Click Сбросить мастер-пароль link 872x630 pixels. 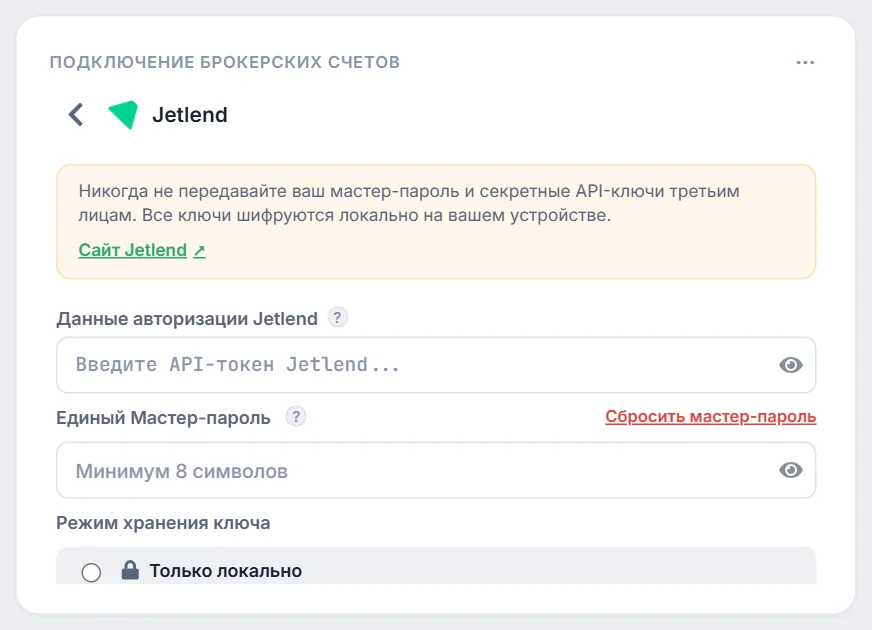point(711,416)
